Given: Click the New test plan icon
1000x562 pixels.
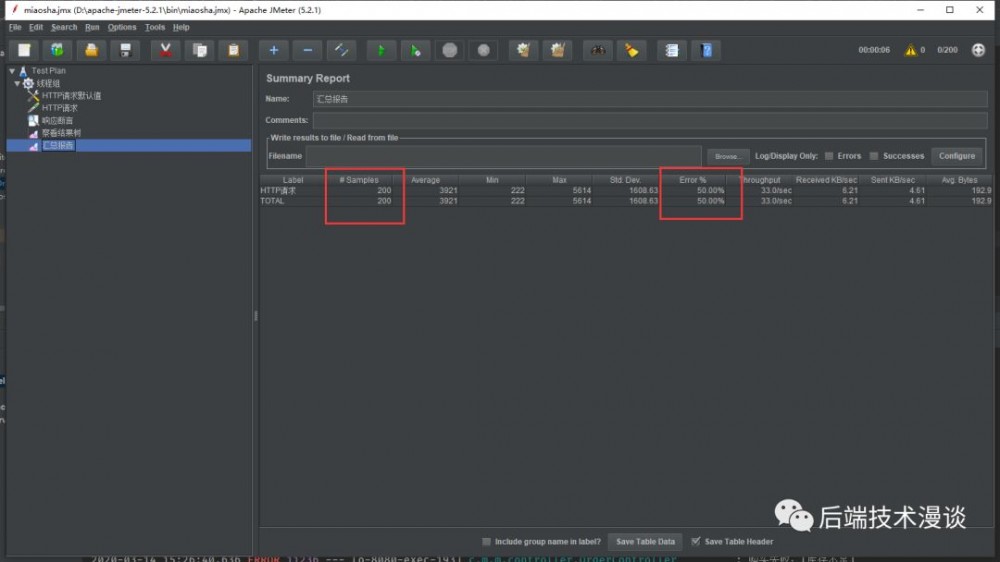Looking at the screenshot, I should point(24,50).
